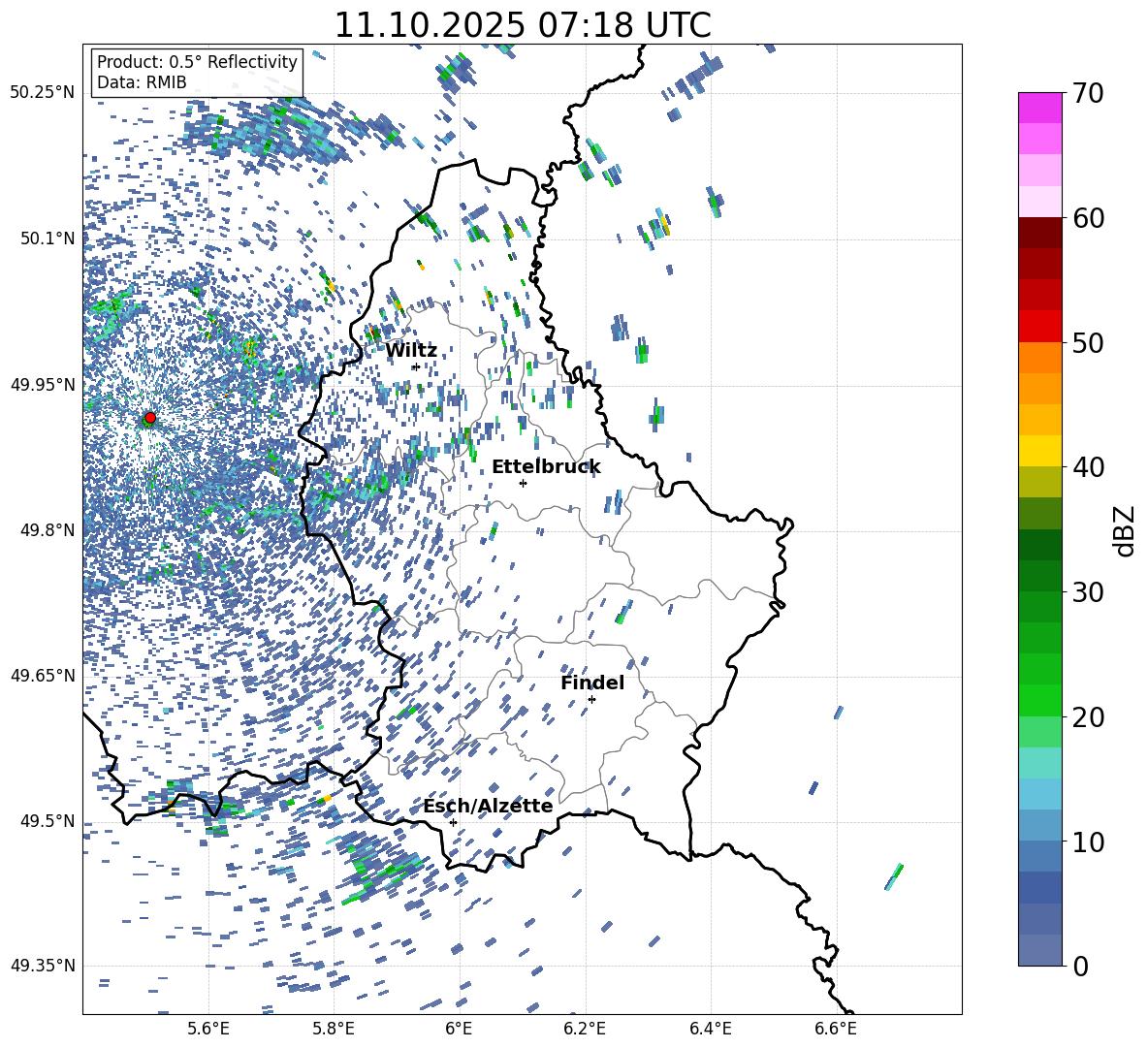Click the red radar station marker

click(x=149, y=418)
